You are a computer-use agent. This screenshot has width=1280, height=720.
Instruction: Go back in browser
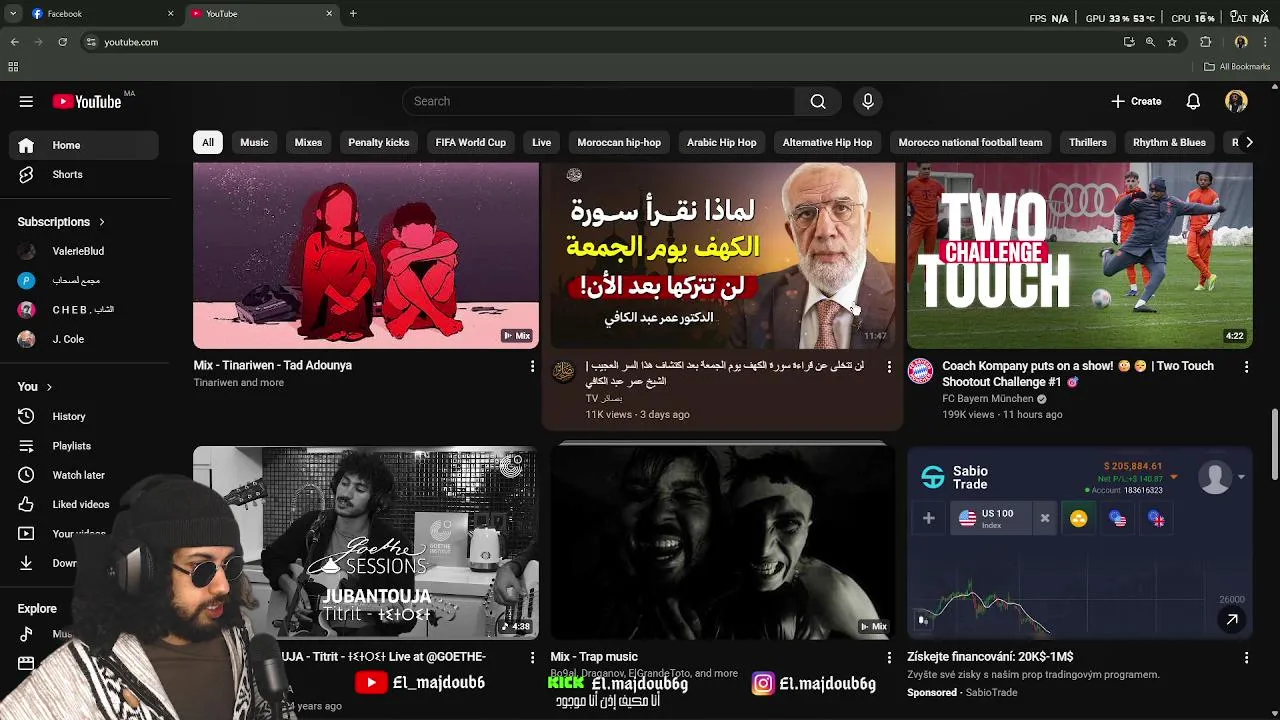pyautogui.click(x=14, y=42)
